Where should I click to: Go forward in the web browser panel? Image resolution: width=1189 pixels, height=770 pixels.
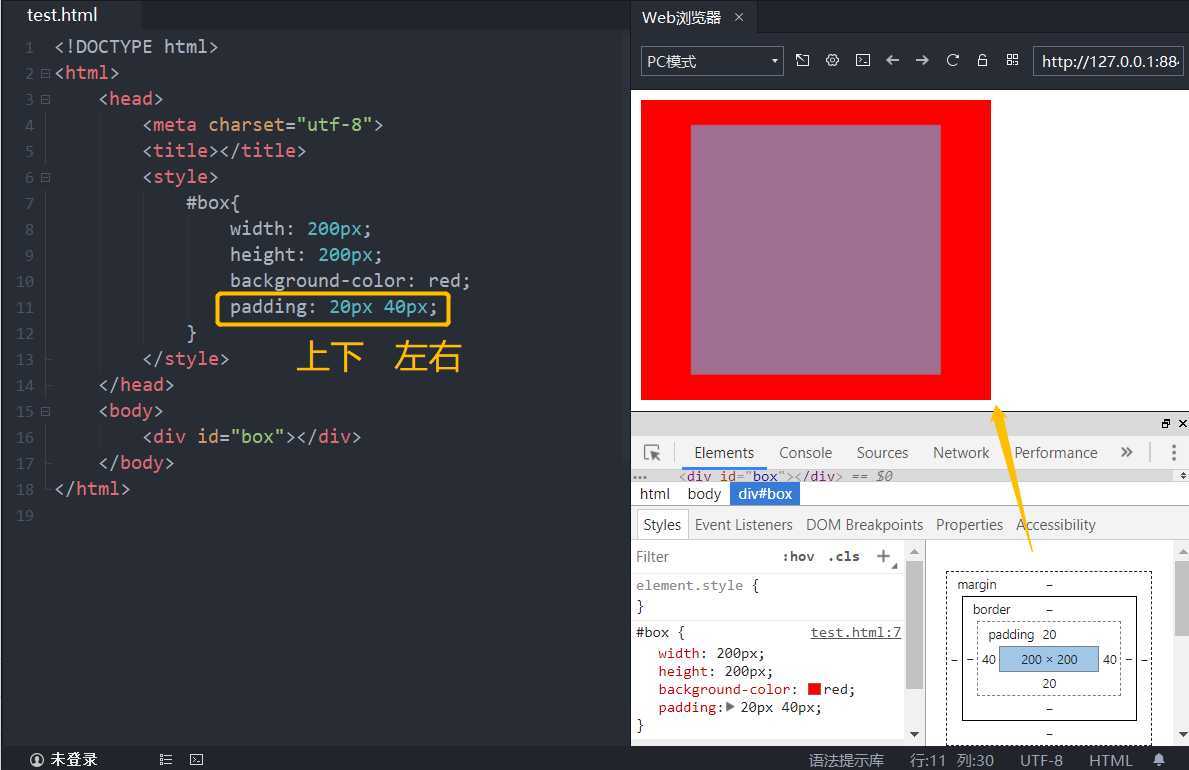(922, 60)
